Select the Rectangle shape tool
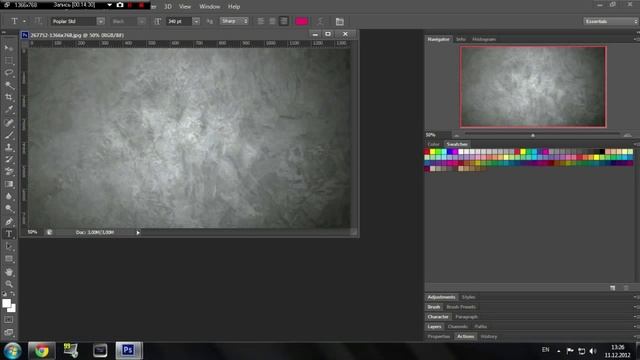 coord(9,259)
